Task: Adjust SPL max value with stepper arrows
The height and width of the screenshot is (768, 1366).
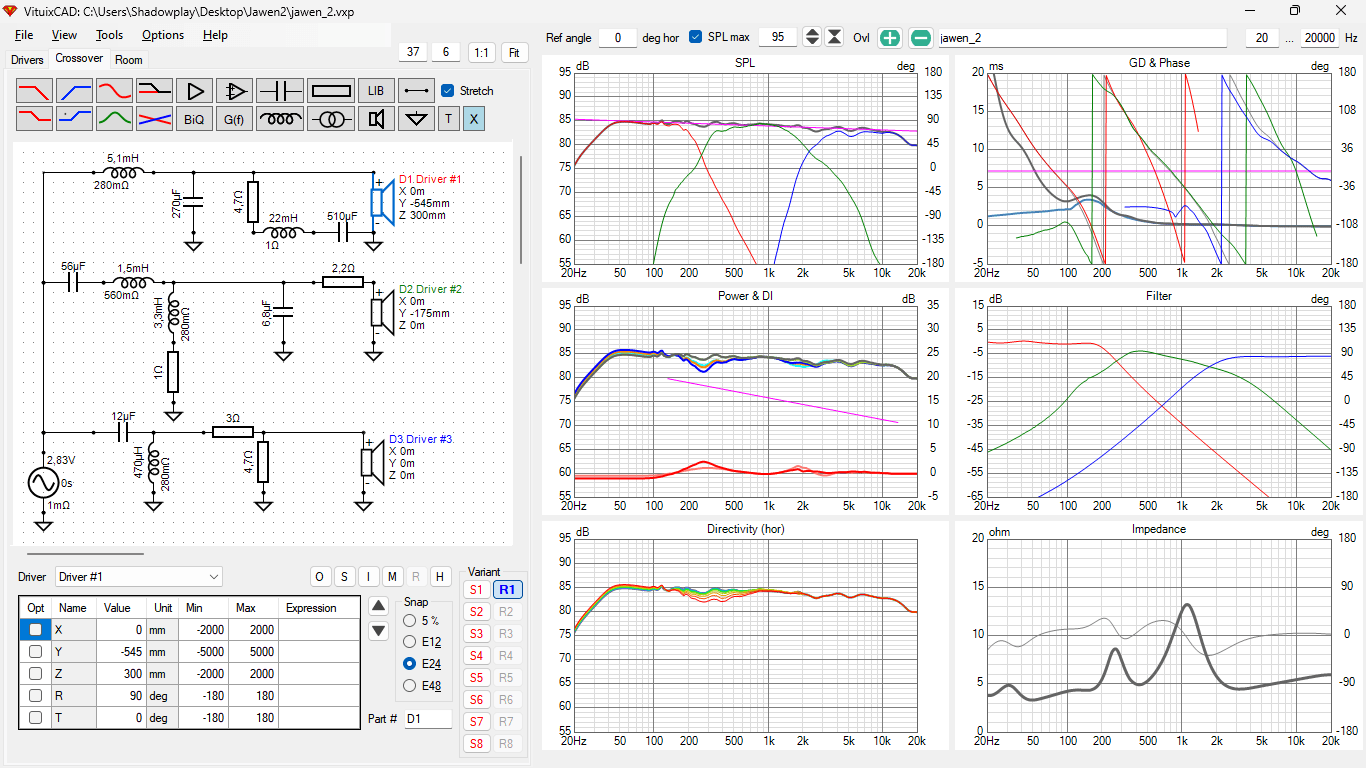Action: pyautogui.click(x=812, y=37)
